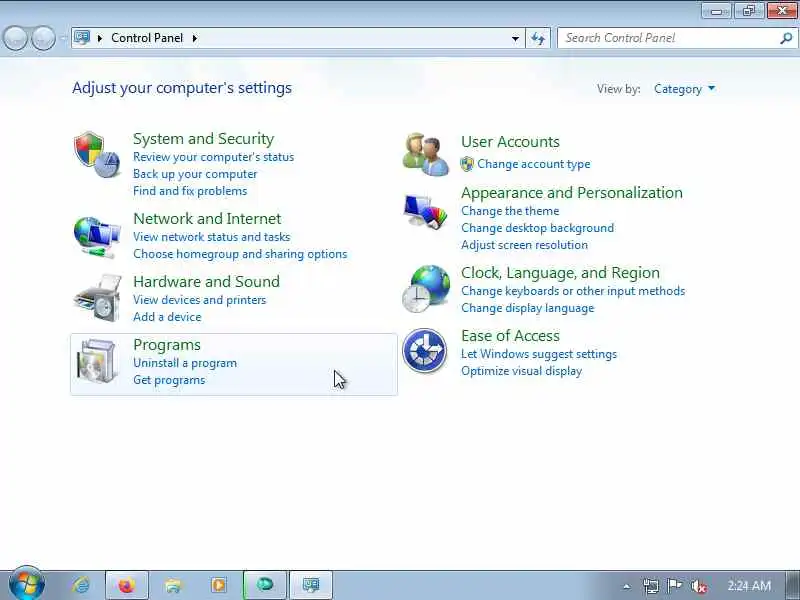The height and width of the screenshot is (600, 800).
Task: Open the Programs heading
Action: 167,345
